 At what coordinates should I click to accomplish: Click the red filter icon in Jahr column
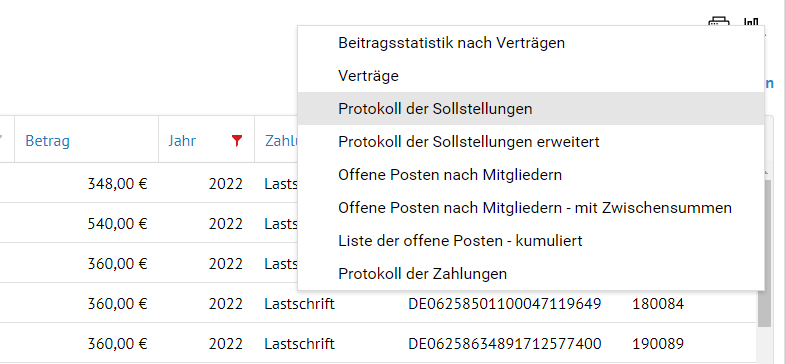point(237,141)
